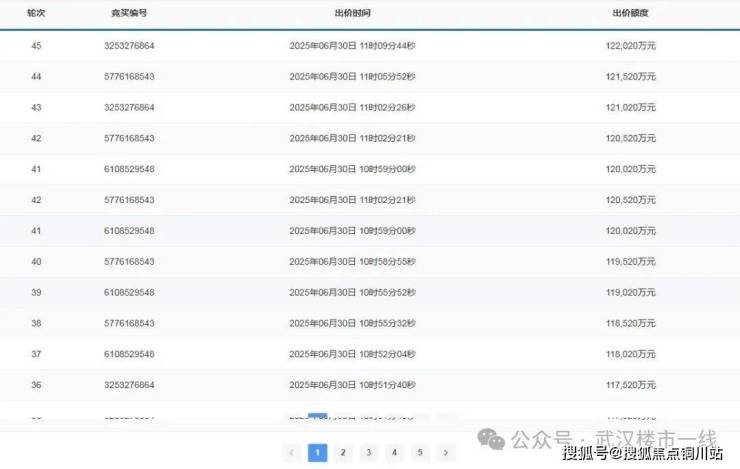The image size is (740, 469).
Task: Click the 10时52分04秒 bid time in round 37
Action: pos(351,354)
